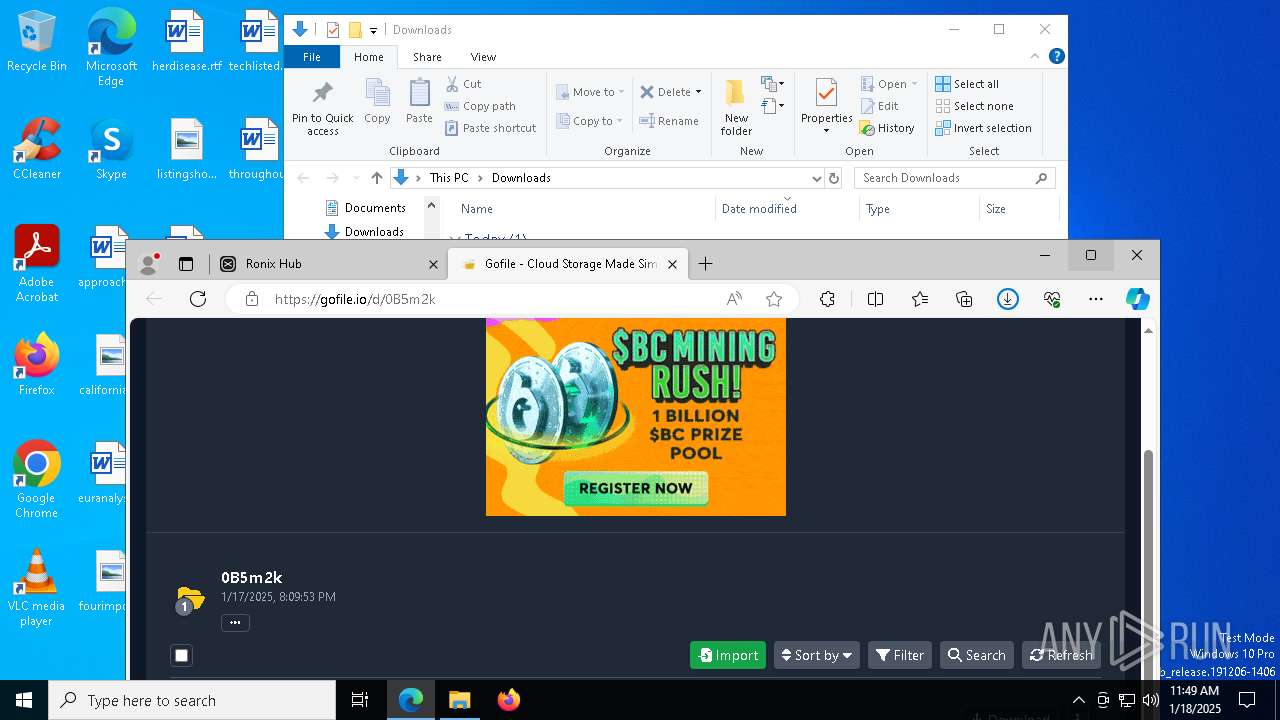Toggle the select-all checkbox in Gofile
The width and height of the screenshot is (1280, 720).
(x=181, y=655)
